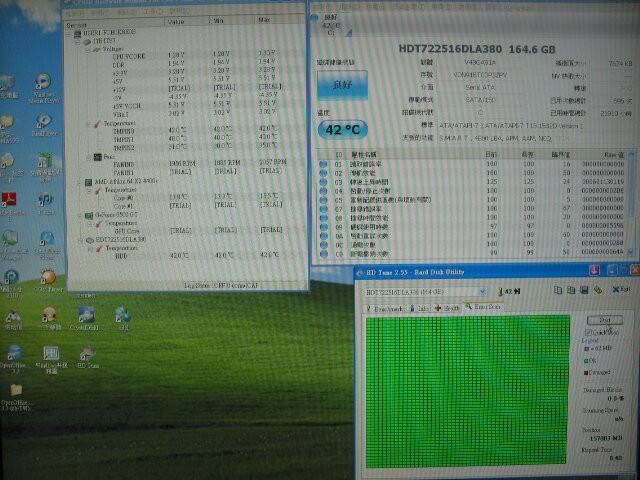The height and width of the screenshot is (480, 640).
Task: Collapse the HWMonitor root computer node
Action: tap(69, 34)
